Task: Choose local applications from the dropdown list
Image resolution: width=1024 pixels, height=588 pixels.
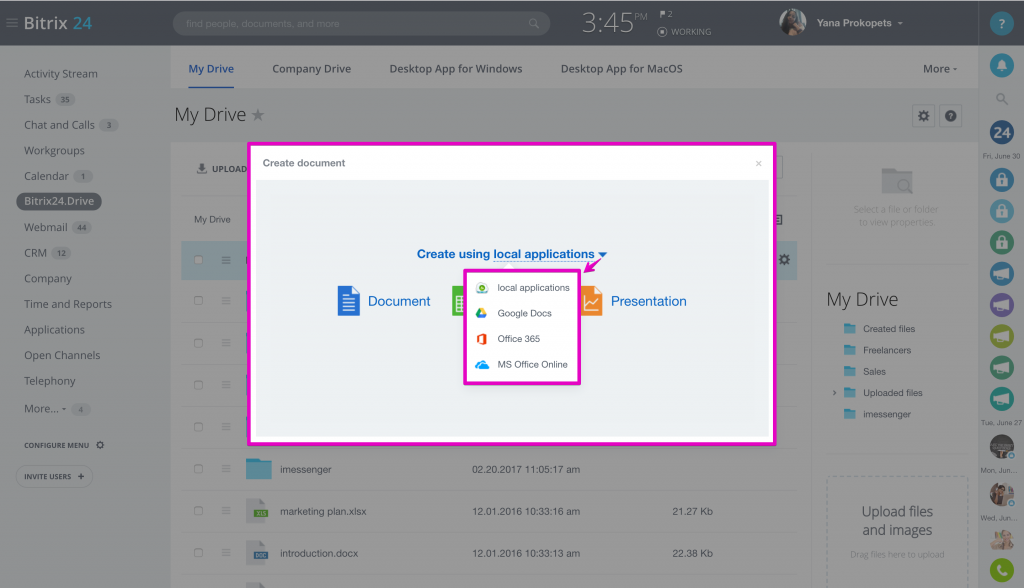Action: 522,287
